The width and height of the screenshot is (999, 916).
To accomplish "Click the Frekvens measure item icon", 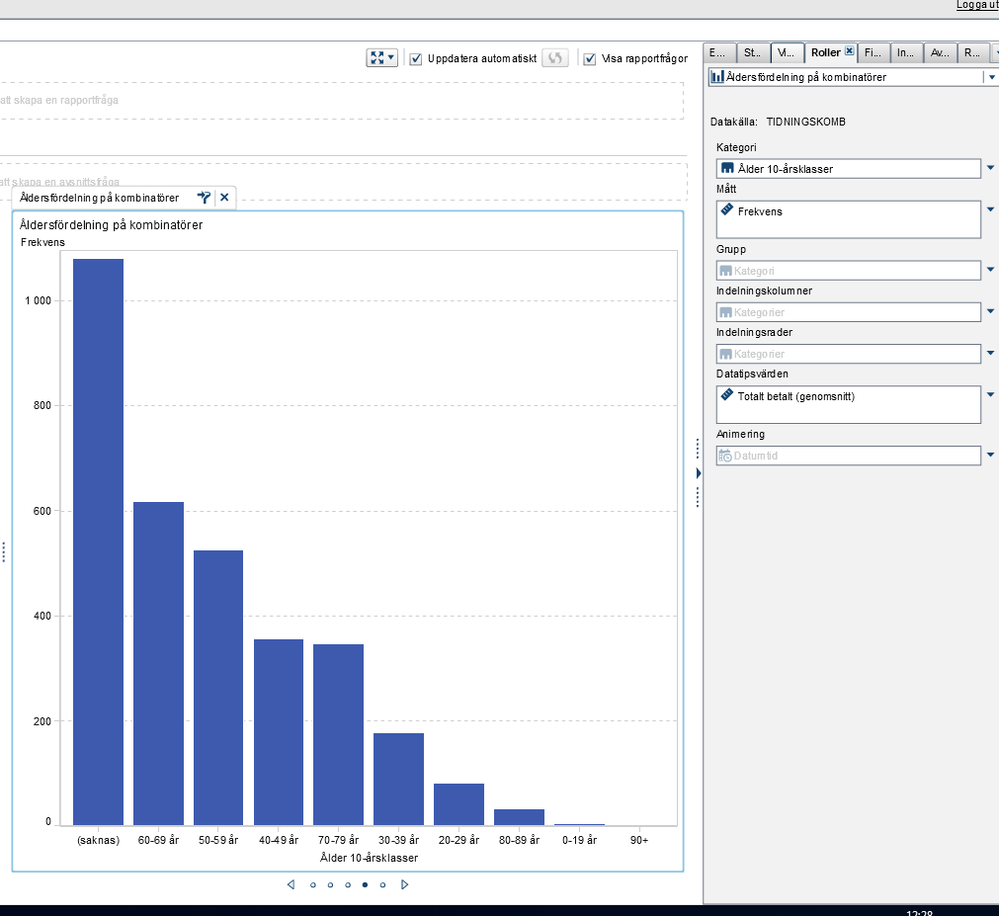I will (727, 211).
